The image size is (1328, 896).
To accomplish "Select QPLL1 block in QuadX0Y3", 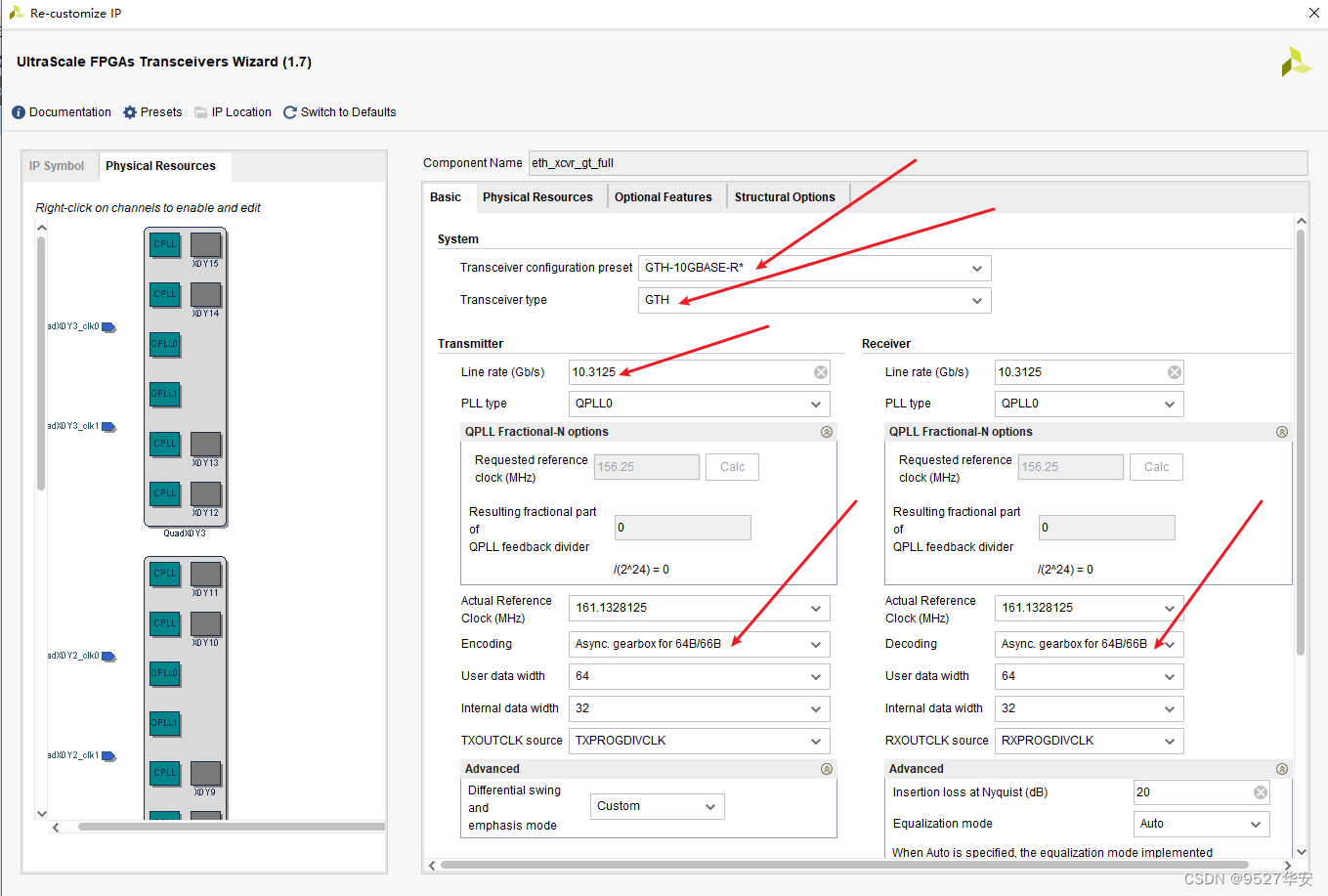I will pyautogui.click(x=165, y=394).
